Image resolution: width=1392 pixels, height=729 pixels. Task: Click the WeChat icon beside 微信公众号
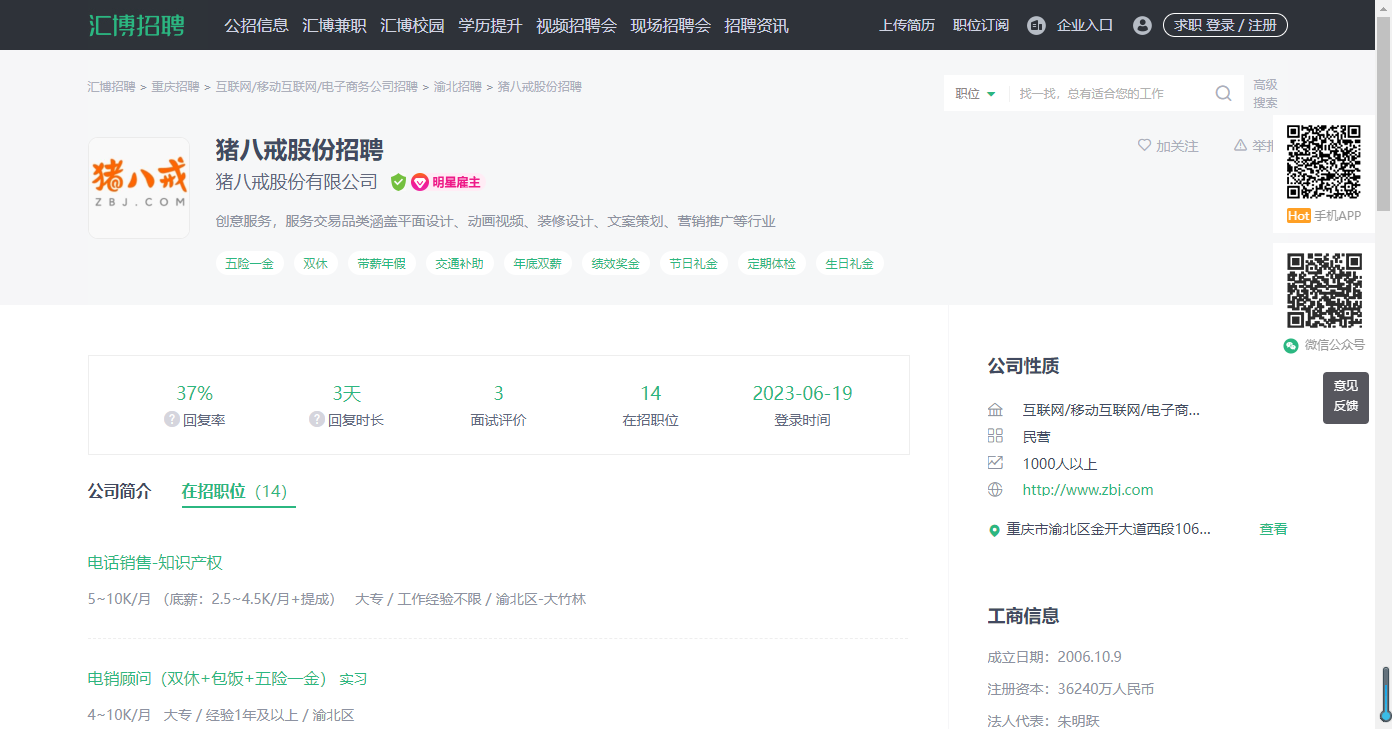[1291, 345]
